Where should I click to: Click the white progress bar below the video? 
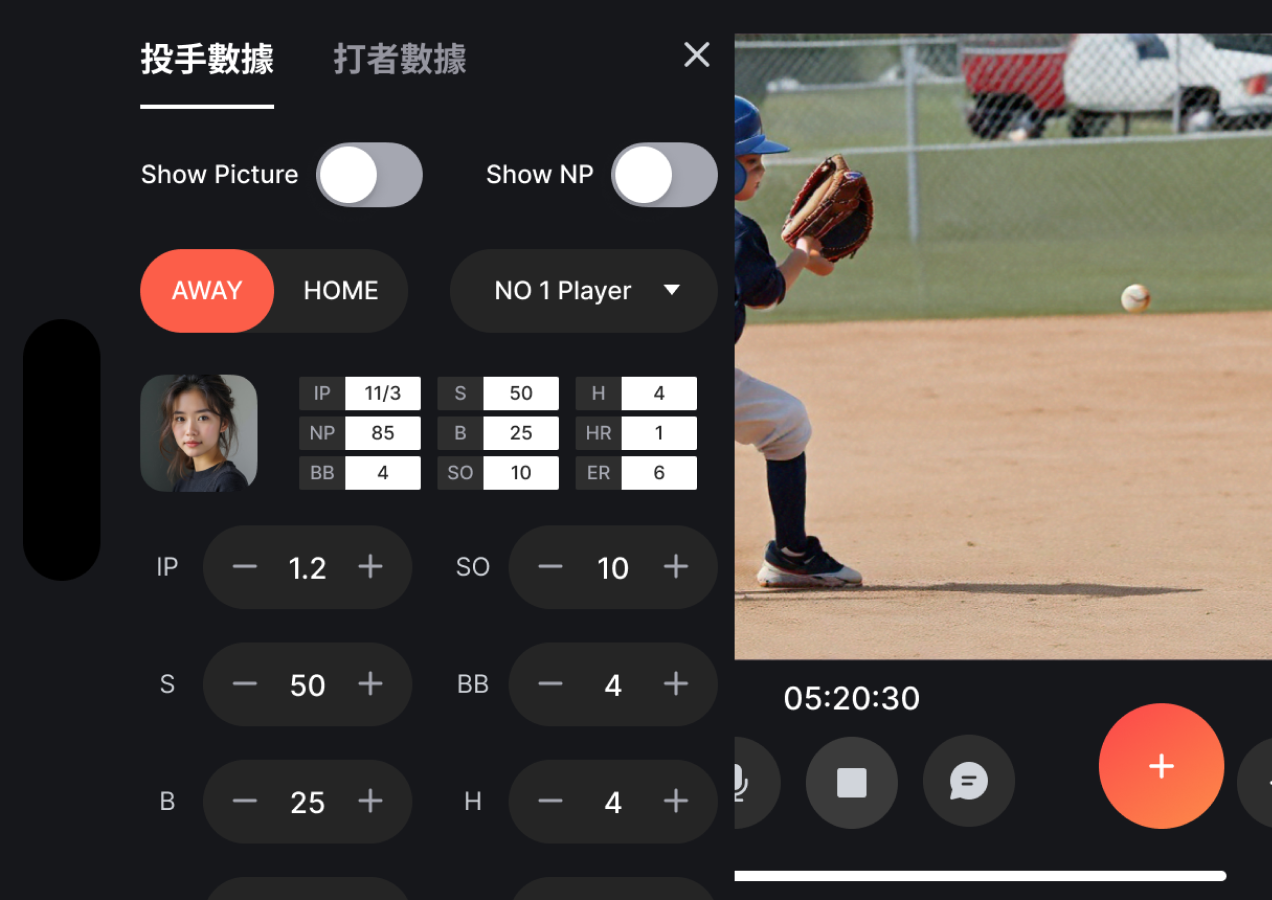(981, 876)
